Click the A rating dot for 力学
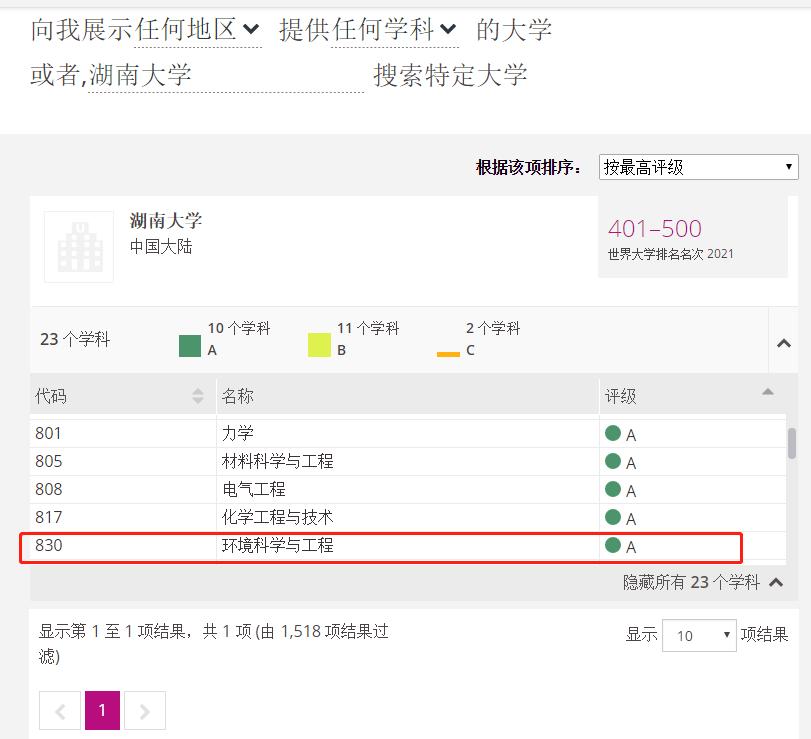The width and height of the screenshot is (811, 739). 613,433
